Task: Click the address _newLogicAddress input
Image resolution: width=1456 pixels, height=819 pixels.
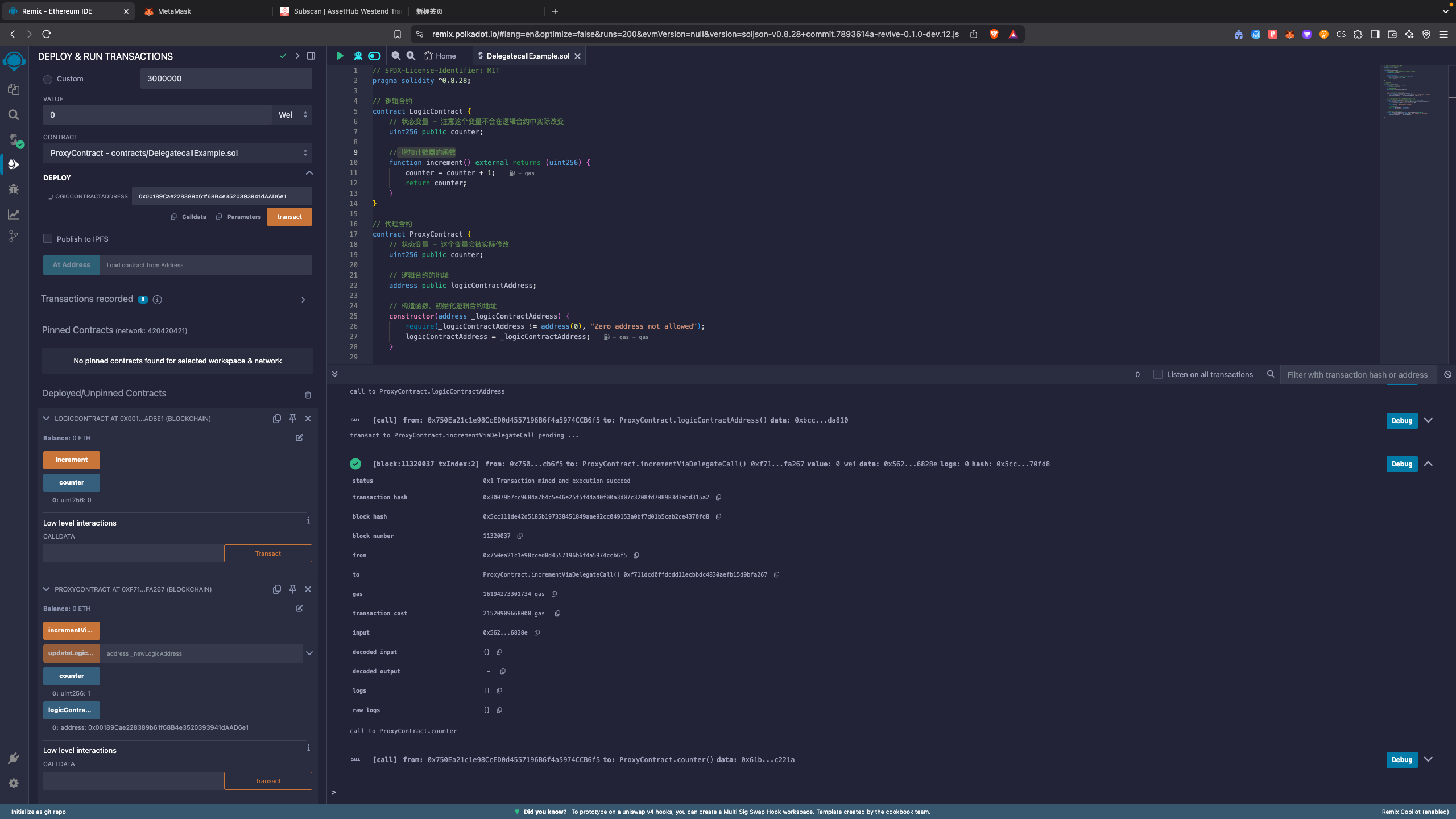Action: tap(201, 653)
